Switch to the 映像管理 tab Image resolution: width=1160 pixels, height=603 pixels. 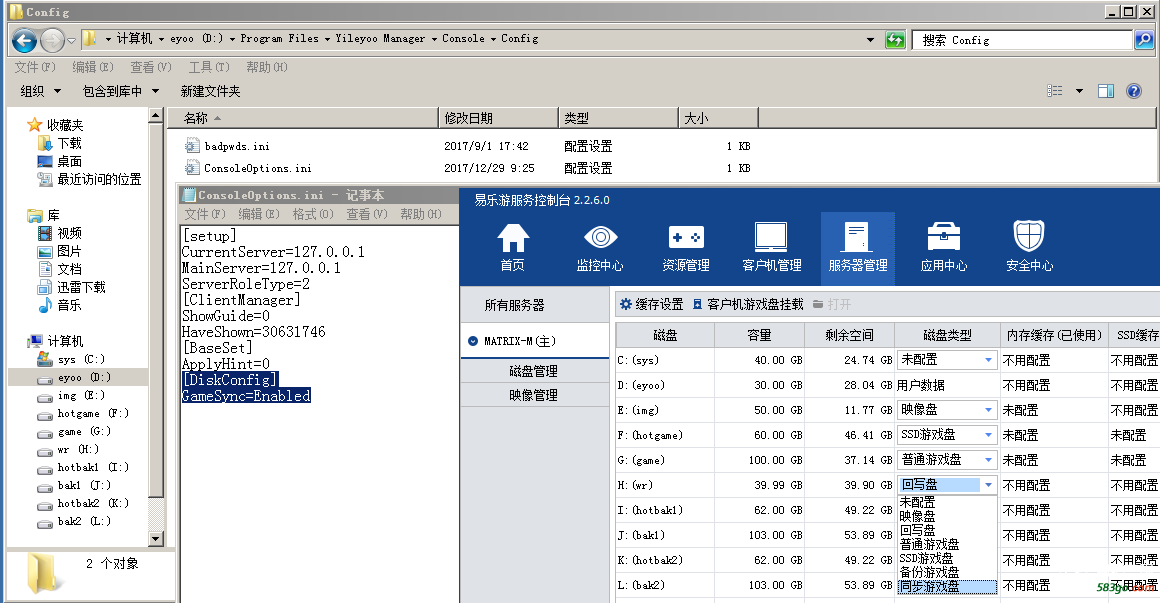pos(533,395)
